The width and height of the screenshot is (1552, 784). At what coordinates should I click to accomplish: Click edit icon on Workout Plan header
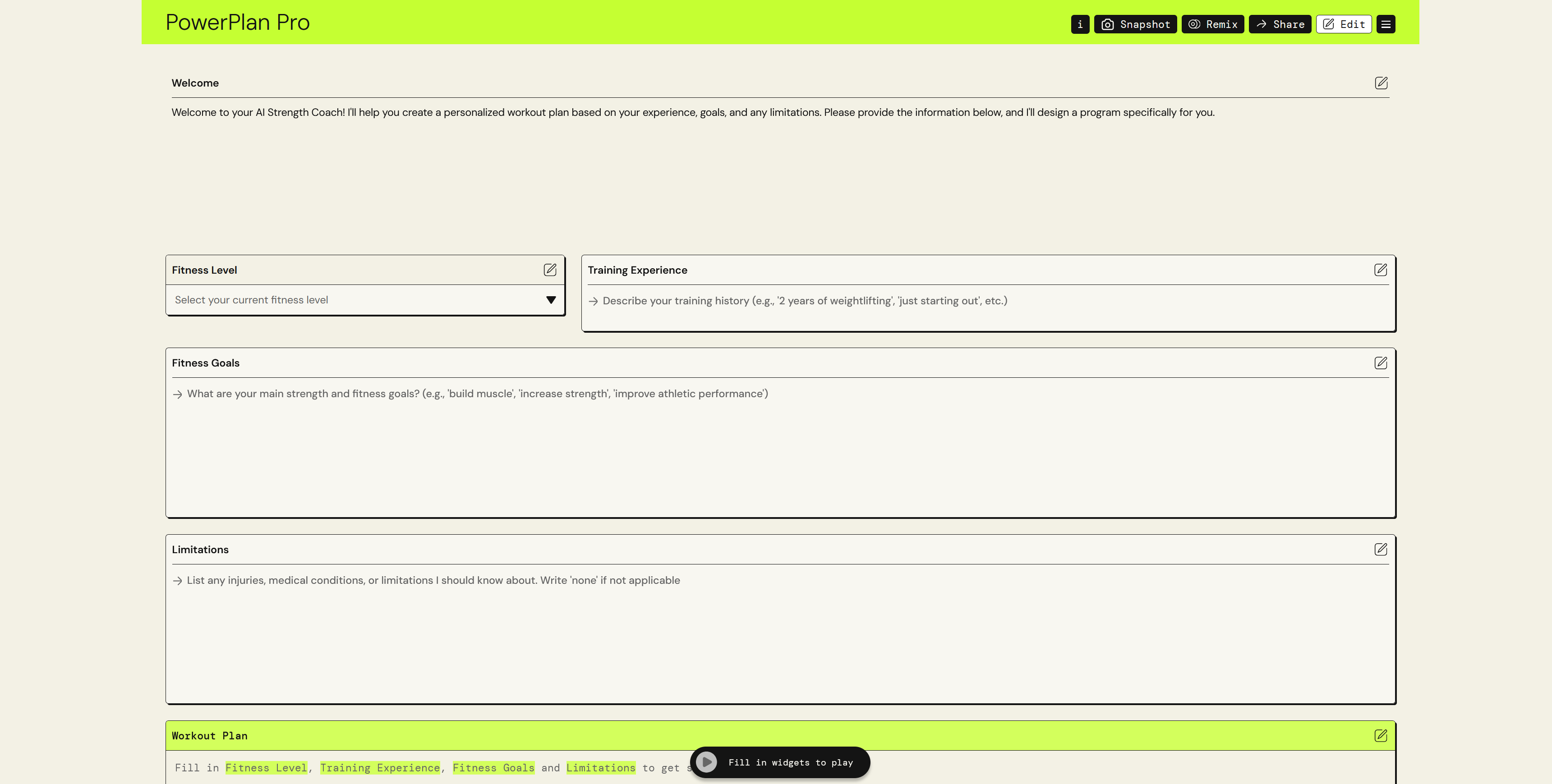[1380, 735]
